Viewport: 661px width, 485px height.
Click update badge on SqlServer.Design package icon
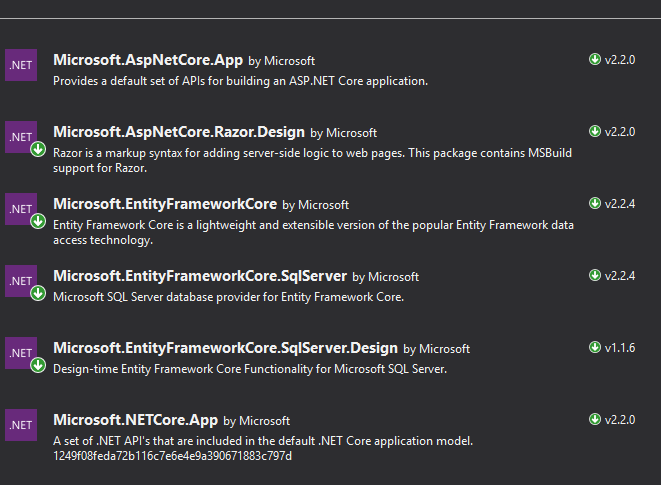point(38,365)
